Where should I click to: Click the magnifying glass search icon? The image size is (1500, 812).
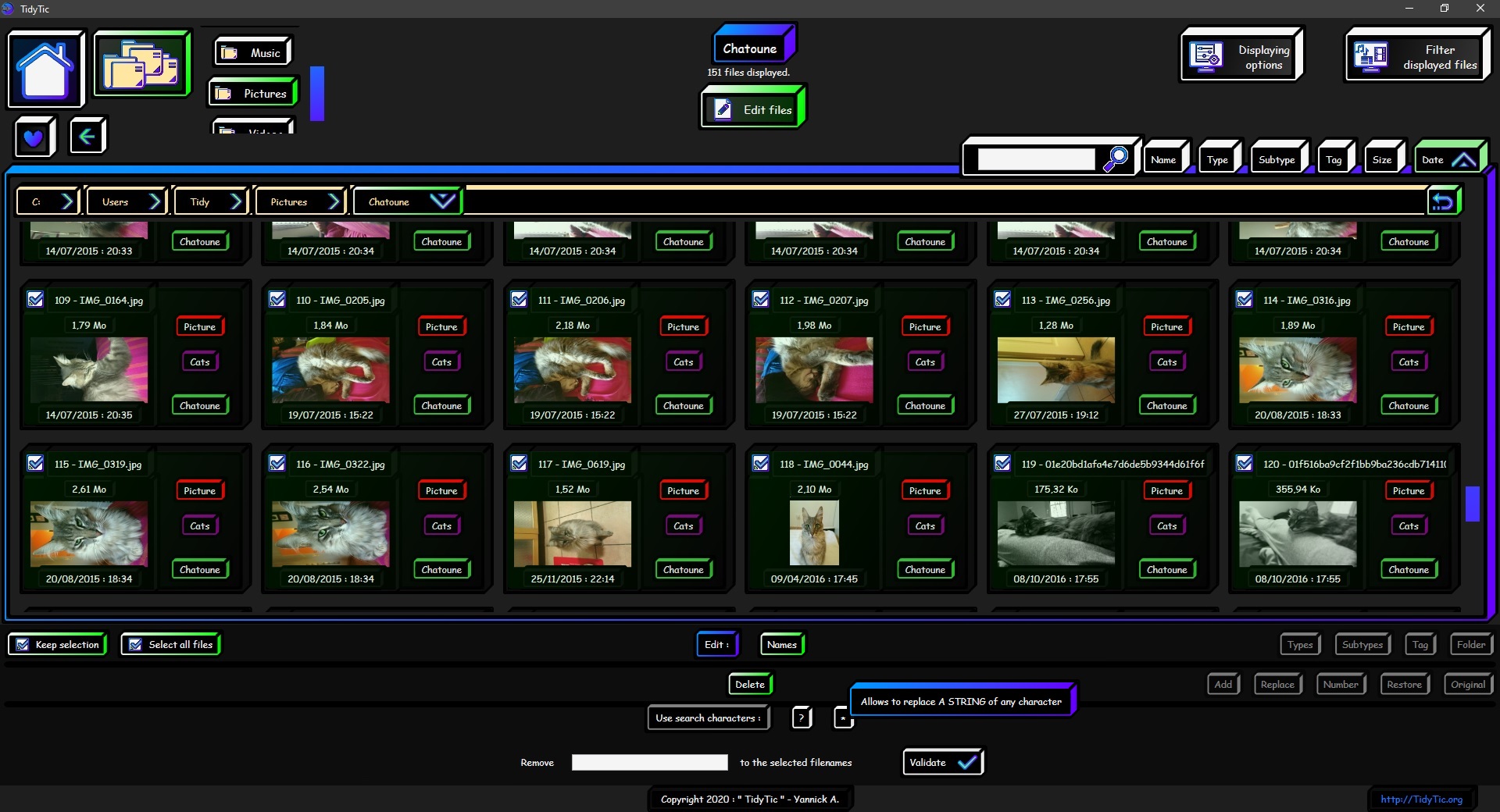pyautogui.click(x=1115, y=158)
